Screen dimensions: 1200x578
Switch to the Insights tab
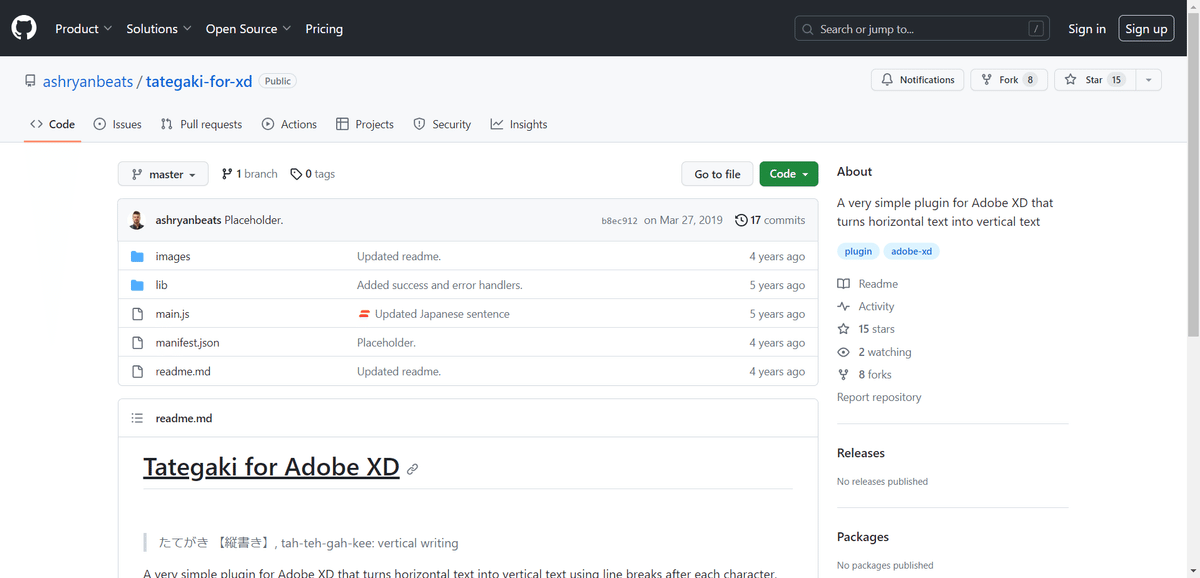tap(519, 124)
